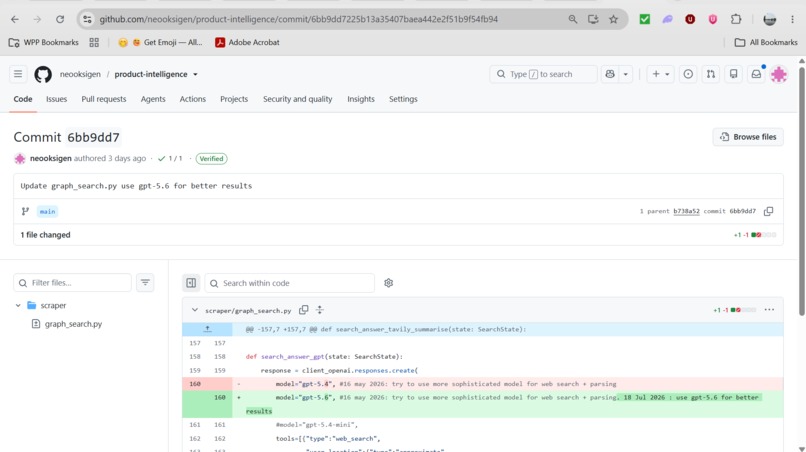This screenshot has width=806, height=452.
Task: Click the zoom magnifier icon in address bar
Action: tap(573, 20)
